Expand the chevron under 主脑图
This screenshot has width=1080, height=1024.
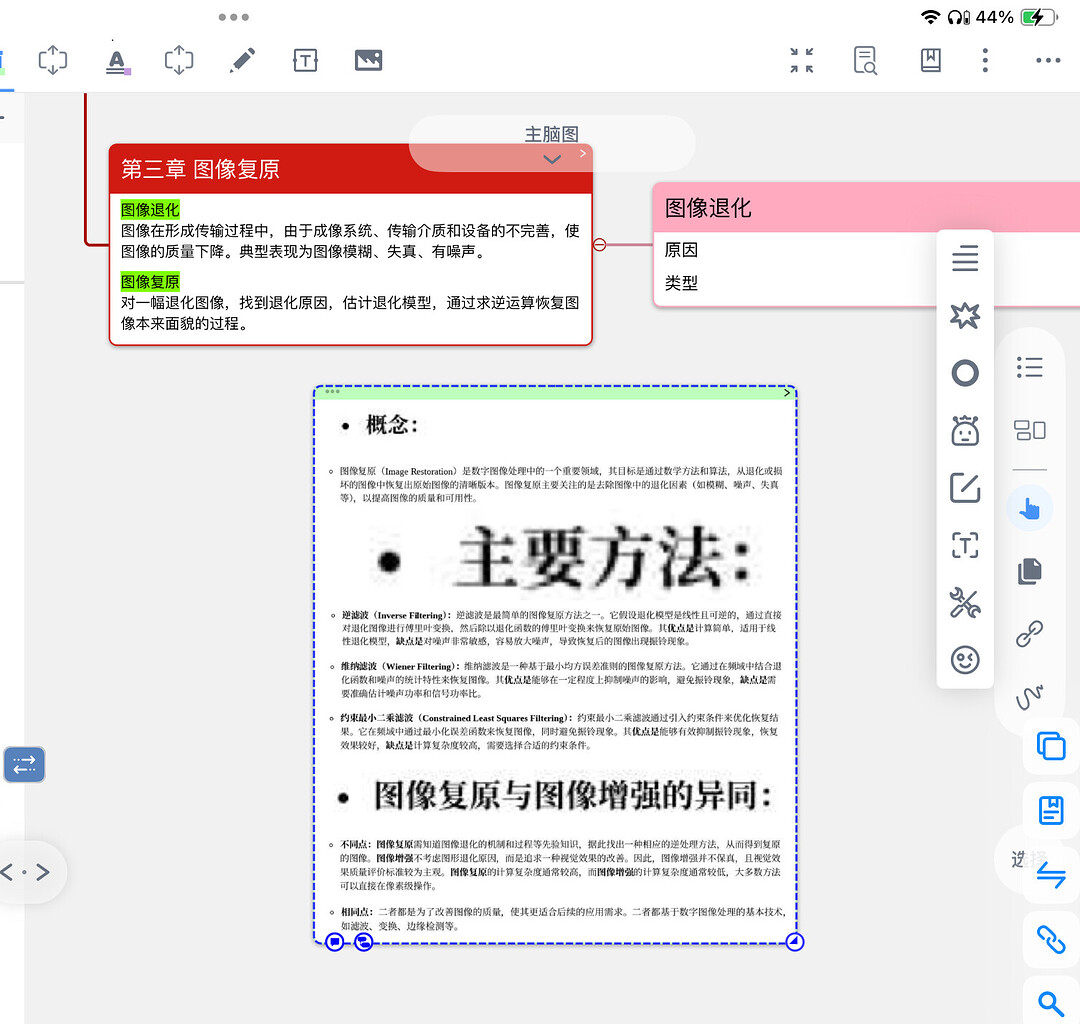click(x=552, y=159)
